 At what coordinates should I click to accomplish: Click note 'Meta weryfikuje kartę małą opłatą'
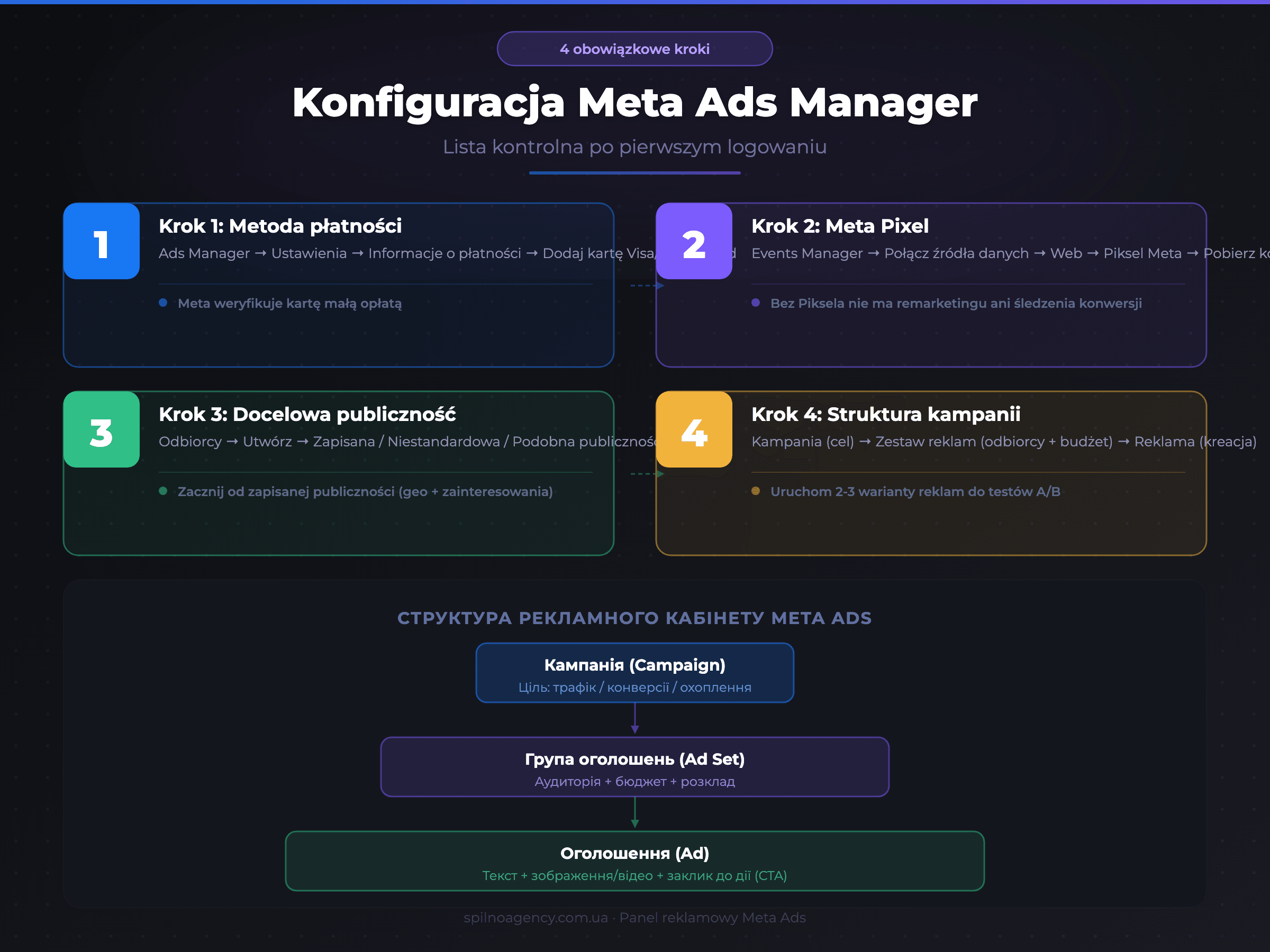pyautogui.click(x=289, y=303)
